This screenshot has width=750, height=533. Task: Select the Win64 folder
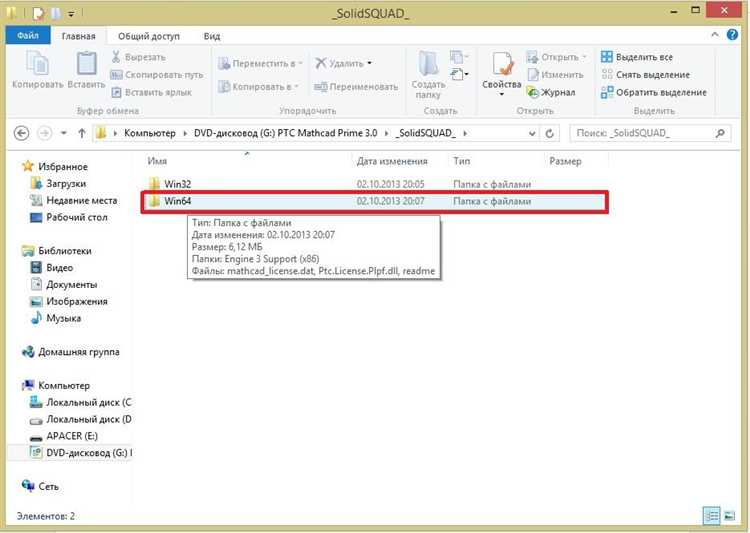tap(375, 201)
